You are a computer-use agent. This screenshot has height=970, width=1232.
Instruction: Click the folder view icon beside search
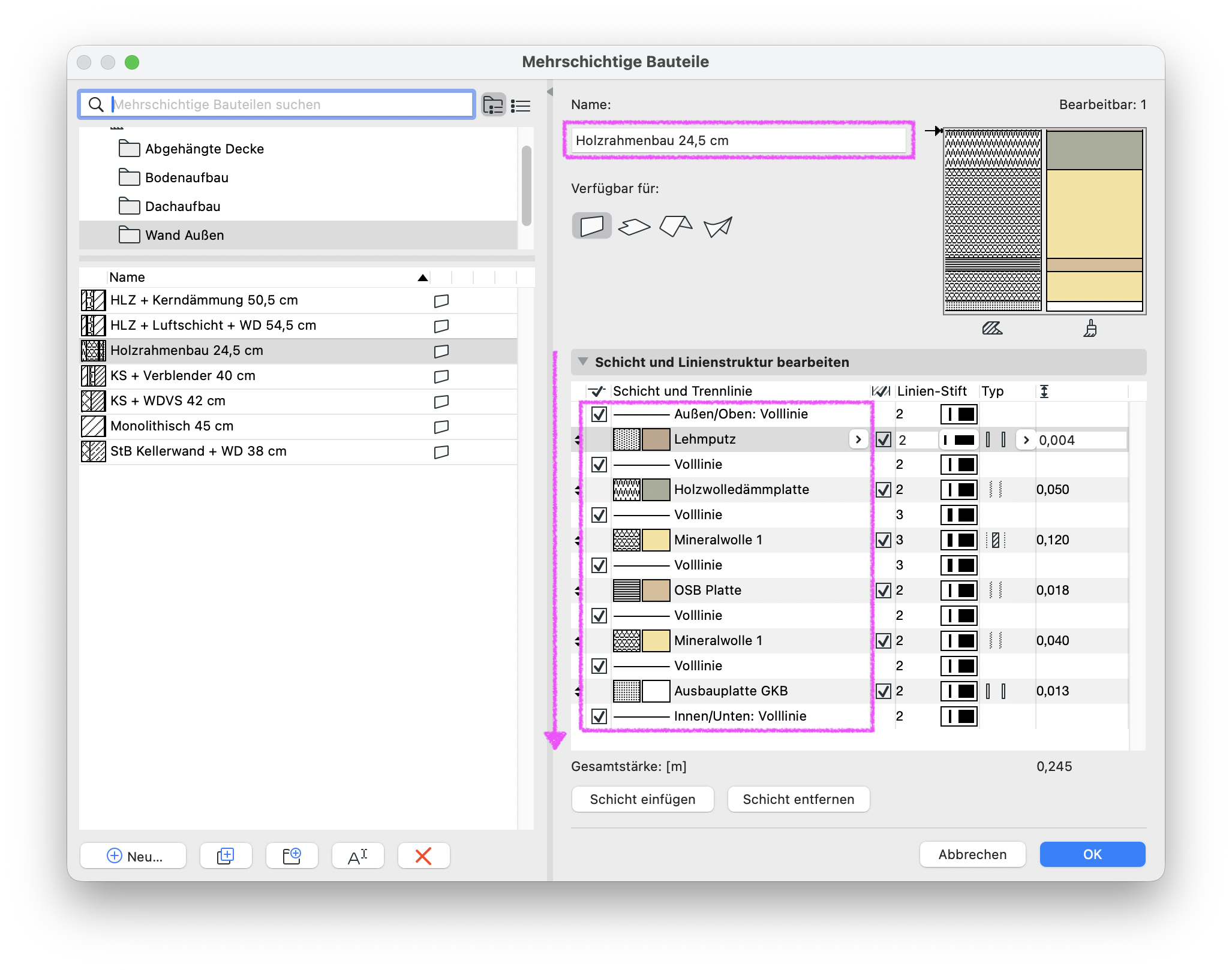[493, 105]
